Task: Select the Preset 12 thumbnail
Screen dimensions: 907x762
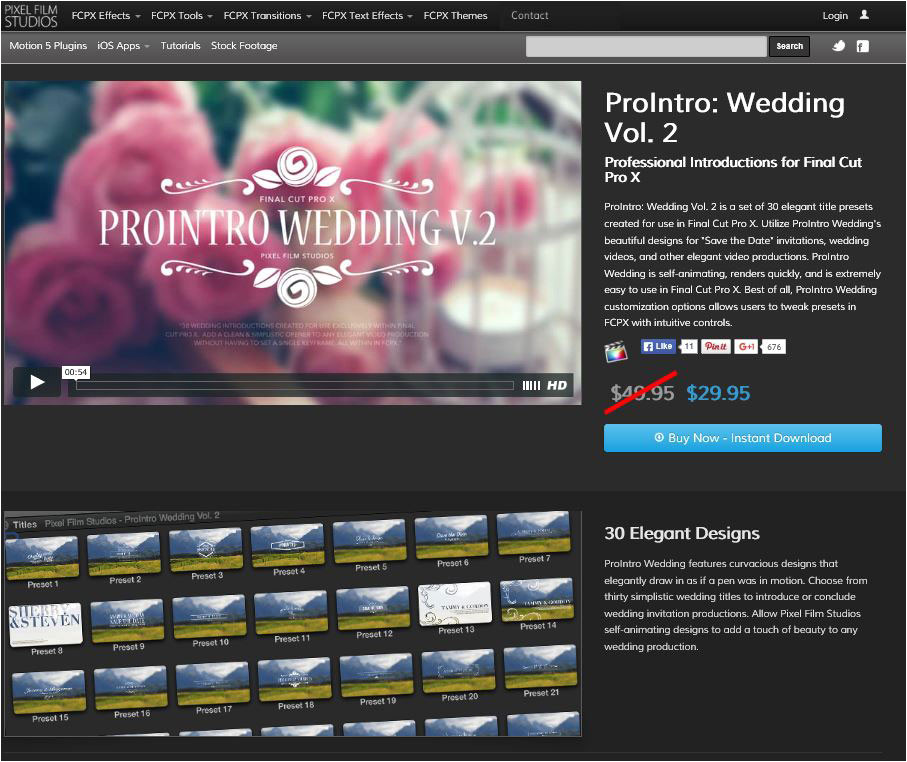Action: (x=373, y=608)
